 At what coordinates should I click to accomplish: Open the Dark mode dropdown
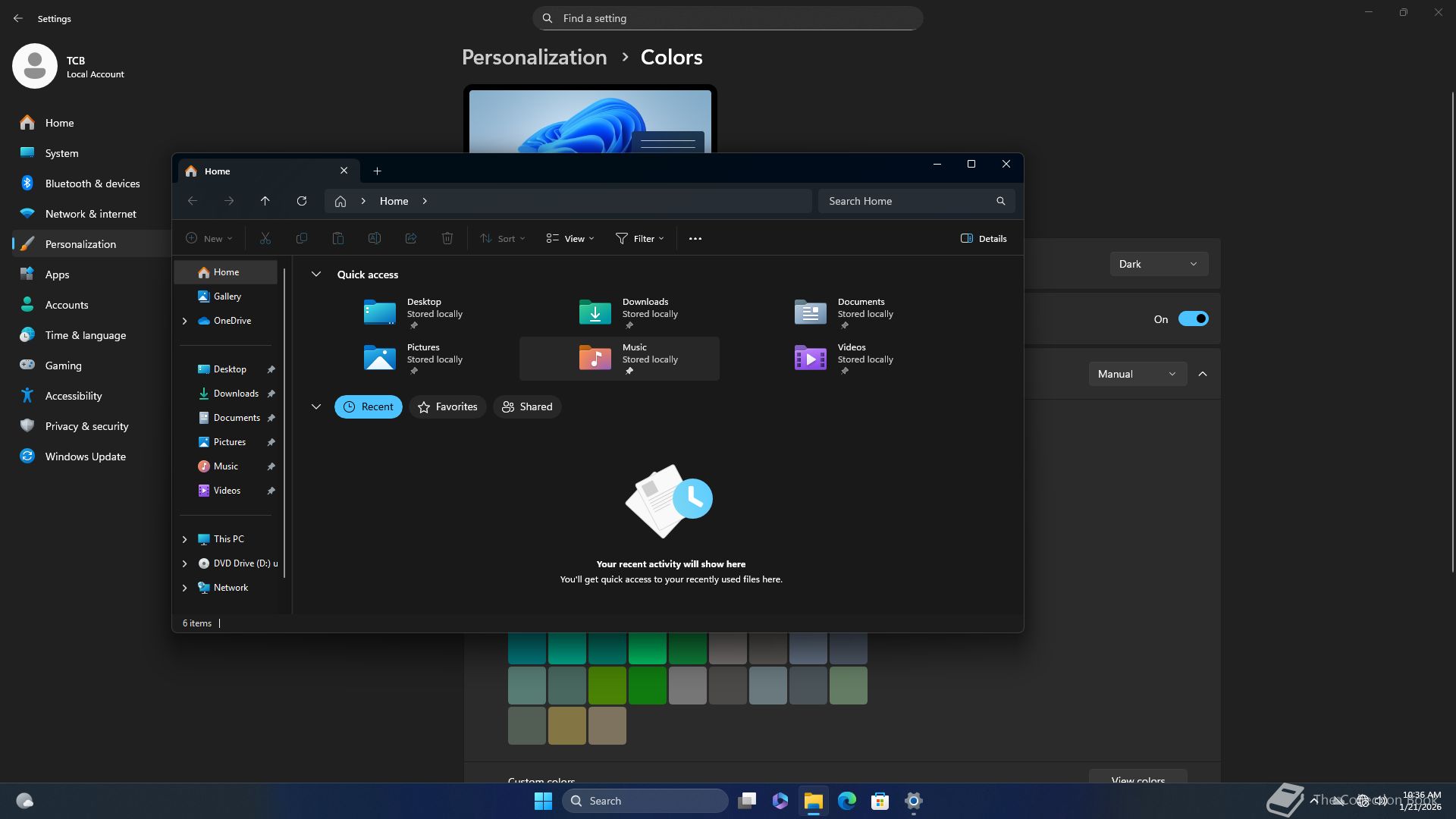(x=1158, y=265)
